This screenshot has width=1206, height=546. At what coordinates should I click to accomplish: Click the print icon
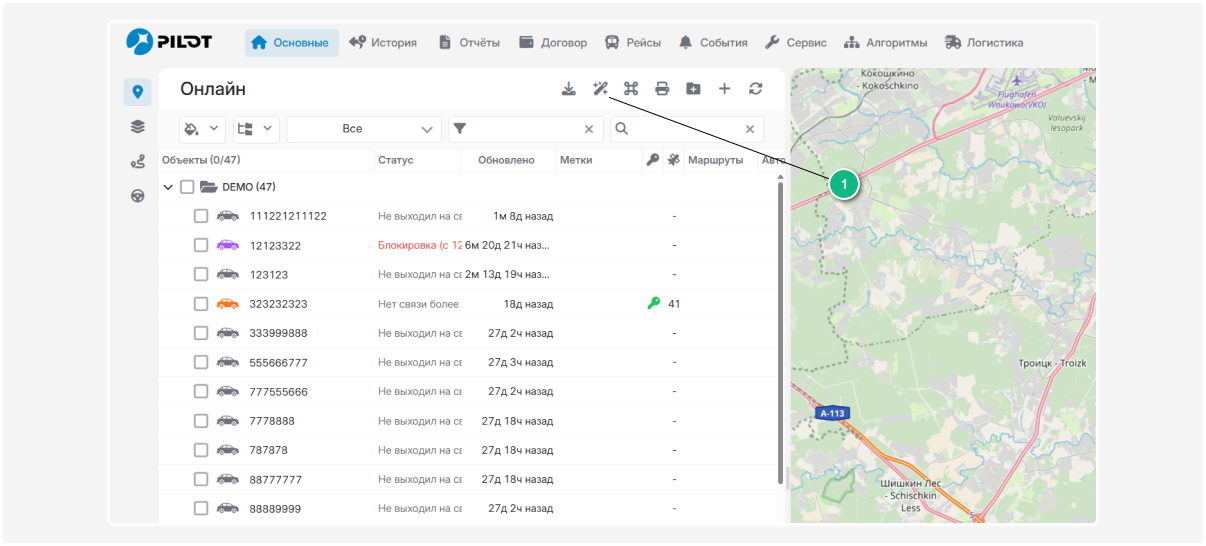click(x=662, y=89)
